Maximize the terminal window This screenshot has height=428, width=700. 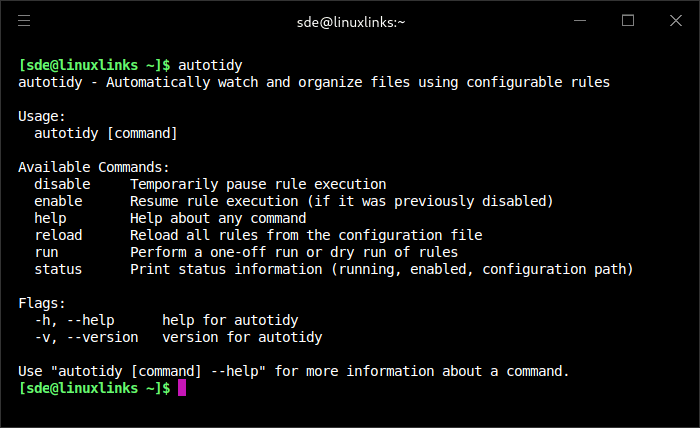pyautogui.click(x=628, y=20)
